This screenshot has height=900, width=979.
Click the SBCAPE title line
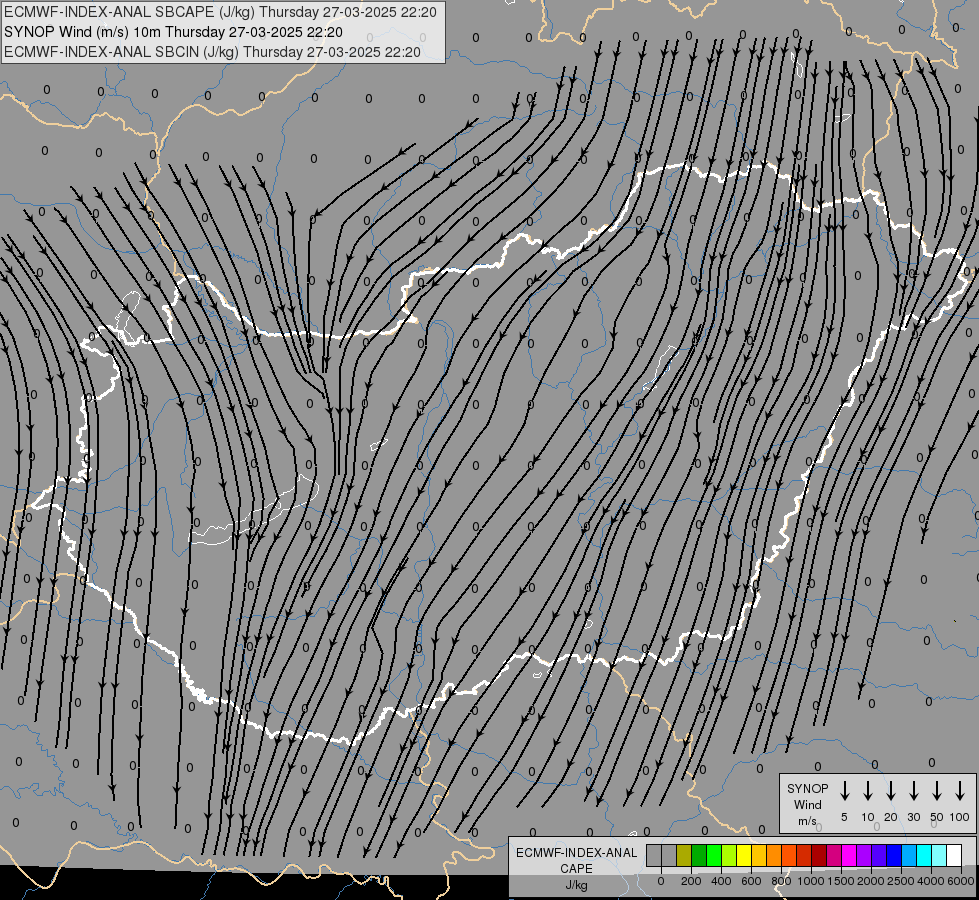[x=220, y=12]
